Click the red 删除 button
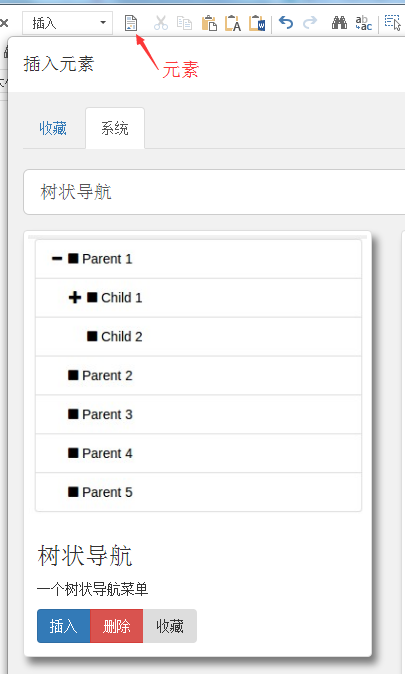The width and height of the screenshot is (405, 674). [x=117, y=626]
